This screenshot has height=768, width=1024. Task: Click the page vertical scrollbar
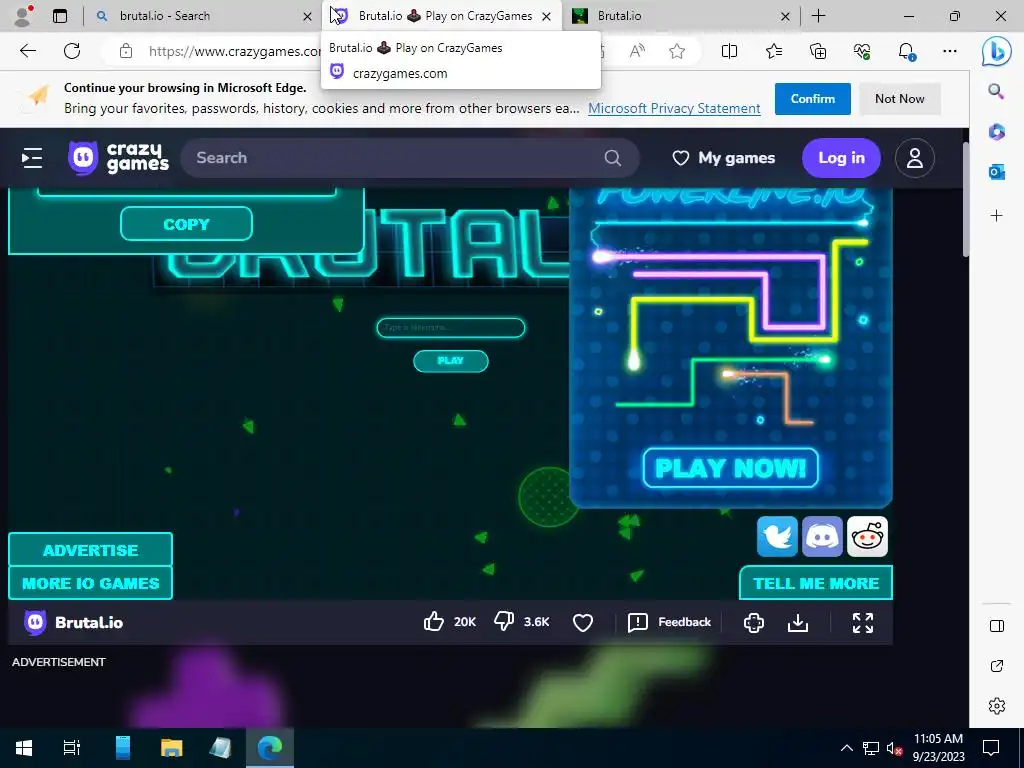tap(965, 199)
